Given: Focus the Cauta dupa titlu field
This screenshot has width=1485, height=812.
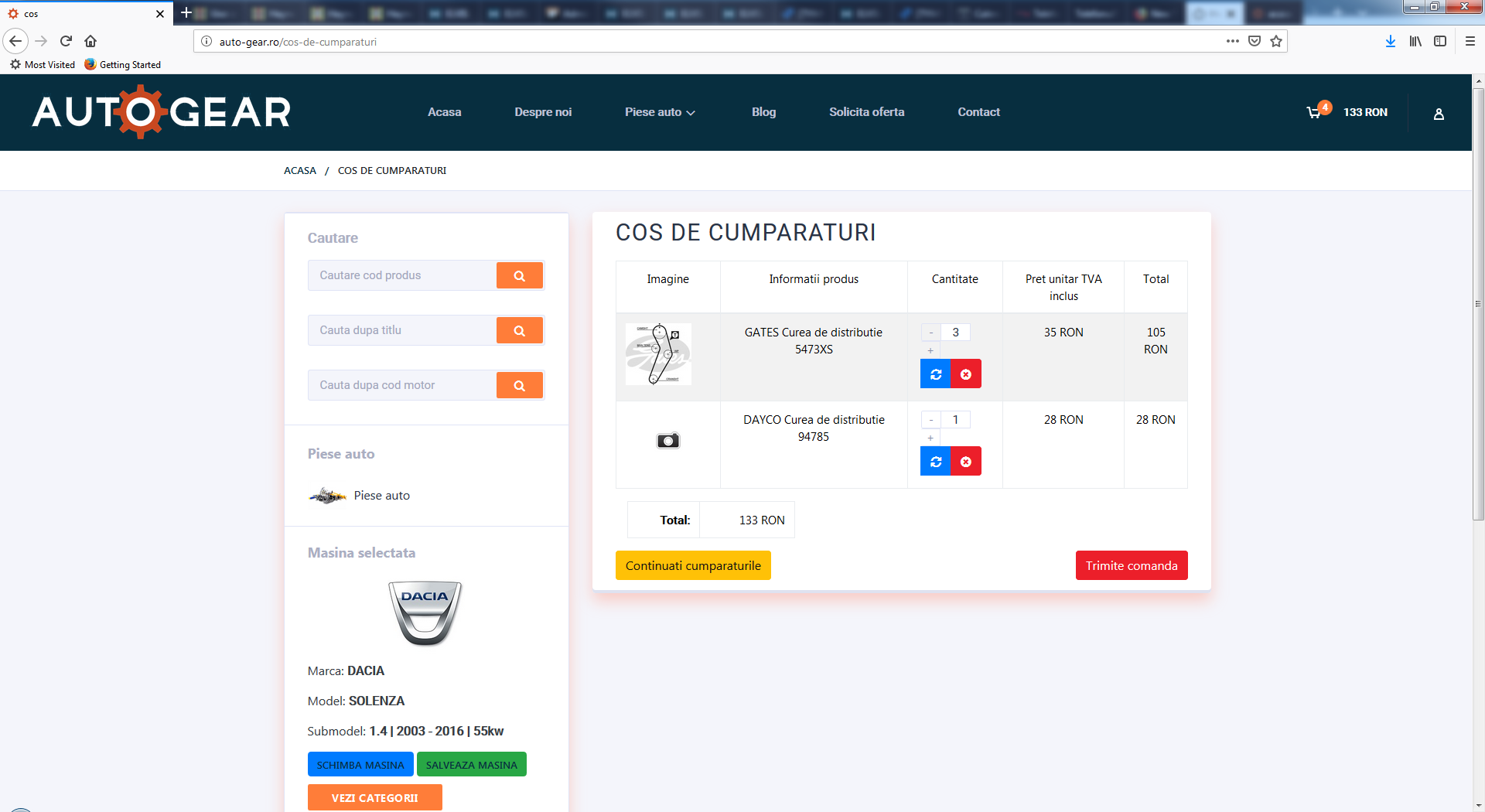Looking at the screenshot, I should [x=402, y=330].
